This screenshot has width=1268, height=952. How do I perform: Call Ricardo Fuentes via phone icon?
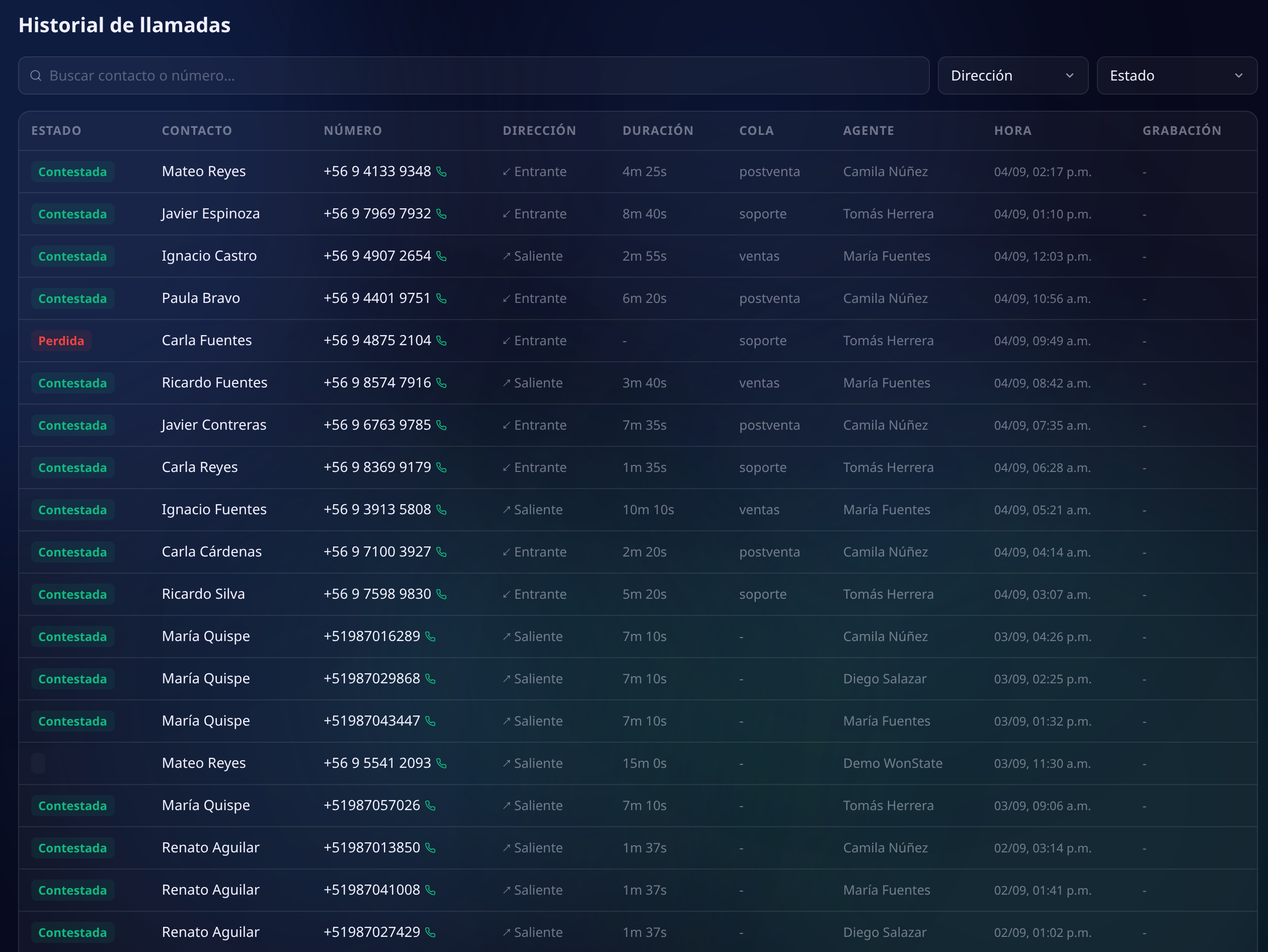(x=441, y=383)
